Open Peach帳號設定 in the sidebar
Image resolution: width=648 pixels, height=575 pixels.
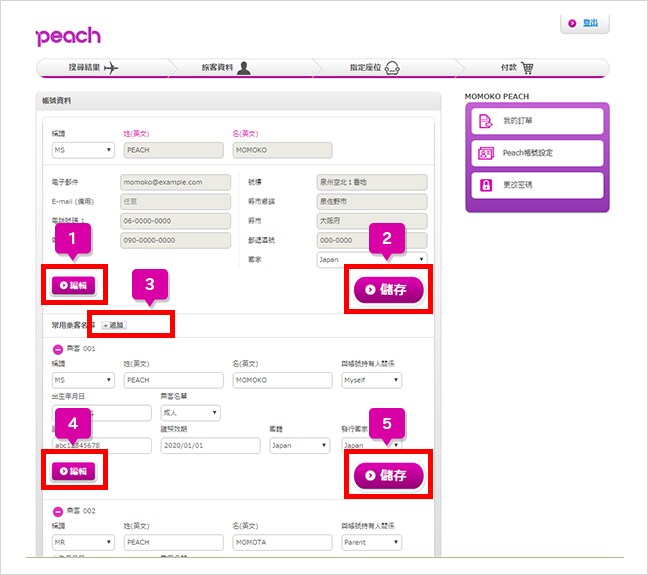click(537, 153)
